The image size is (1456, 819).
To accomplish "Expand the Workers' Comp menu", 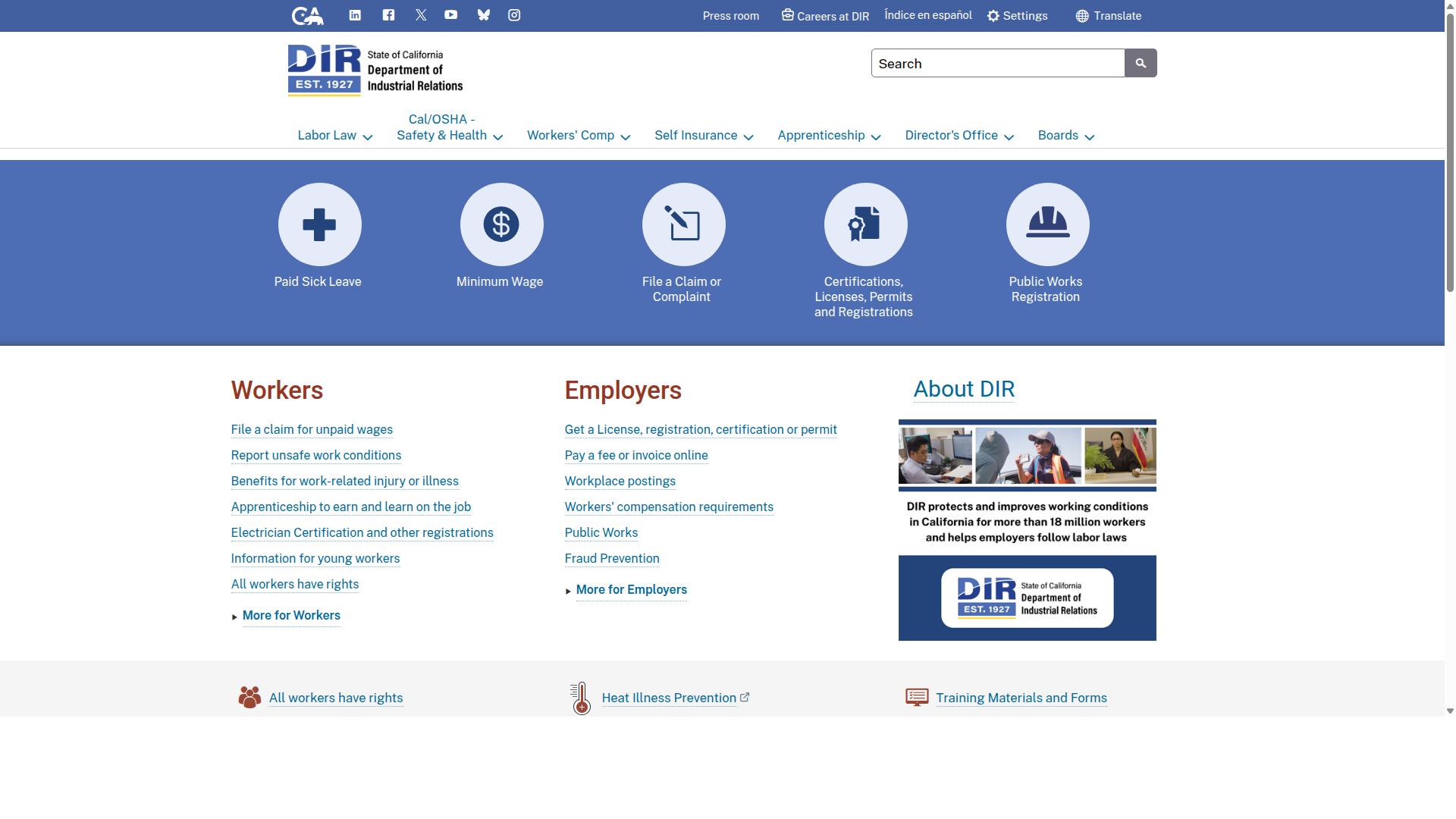I will click(x=579, y=136).
